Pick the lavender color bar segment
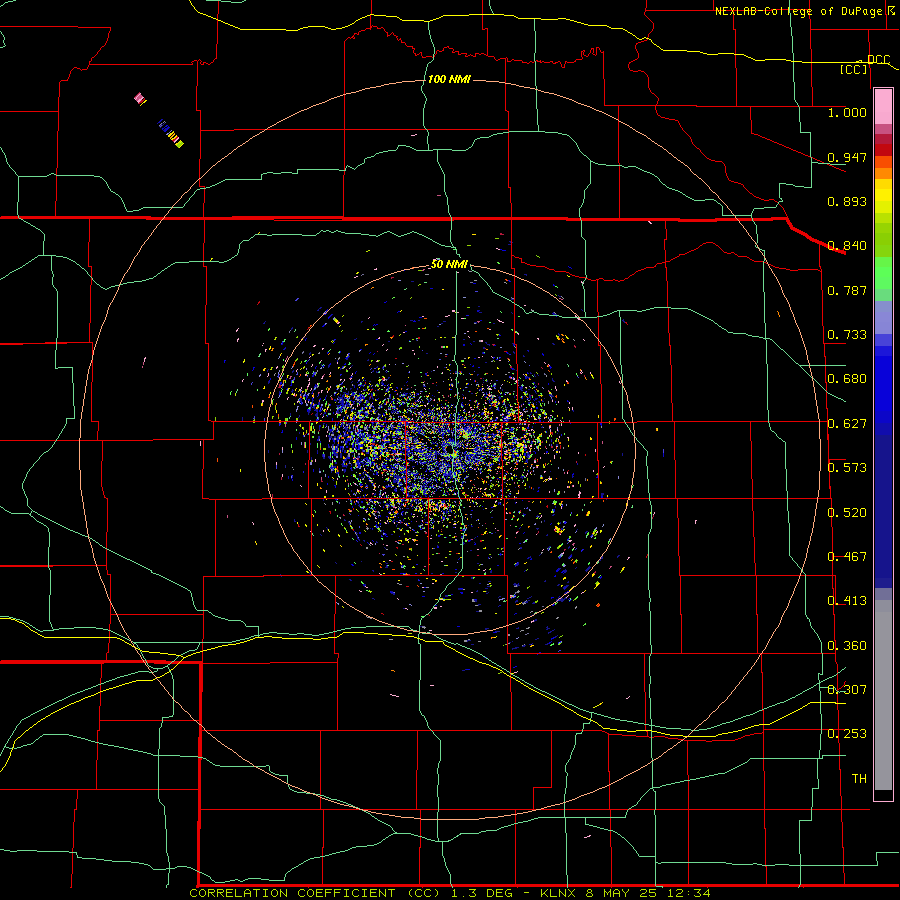The width and height of the screenshot is (900, 900). (883, 317)
